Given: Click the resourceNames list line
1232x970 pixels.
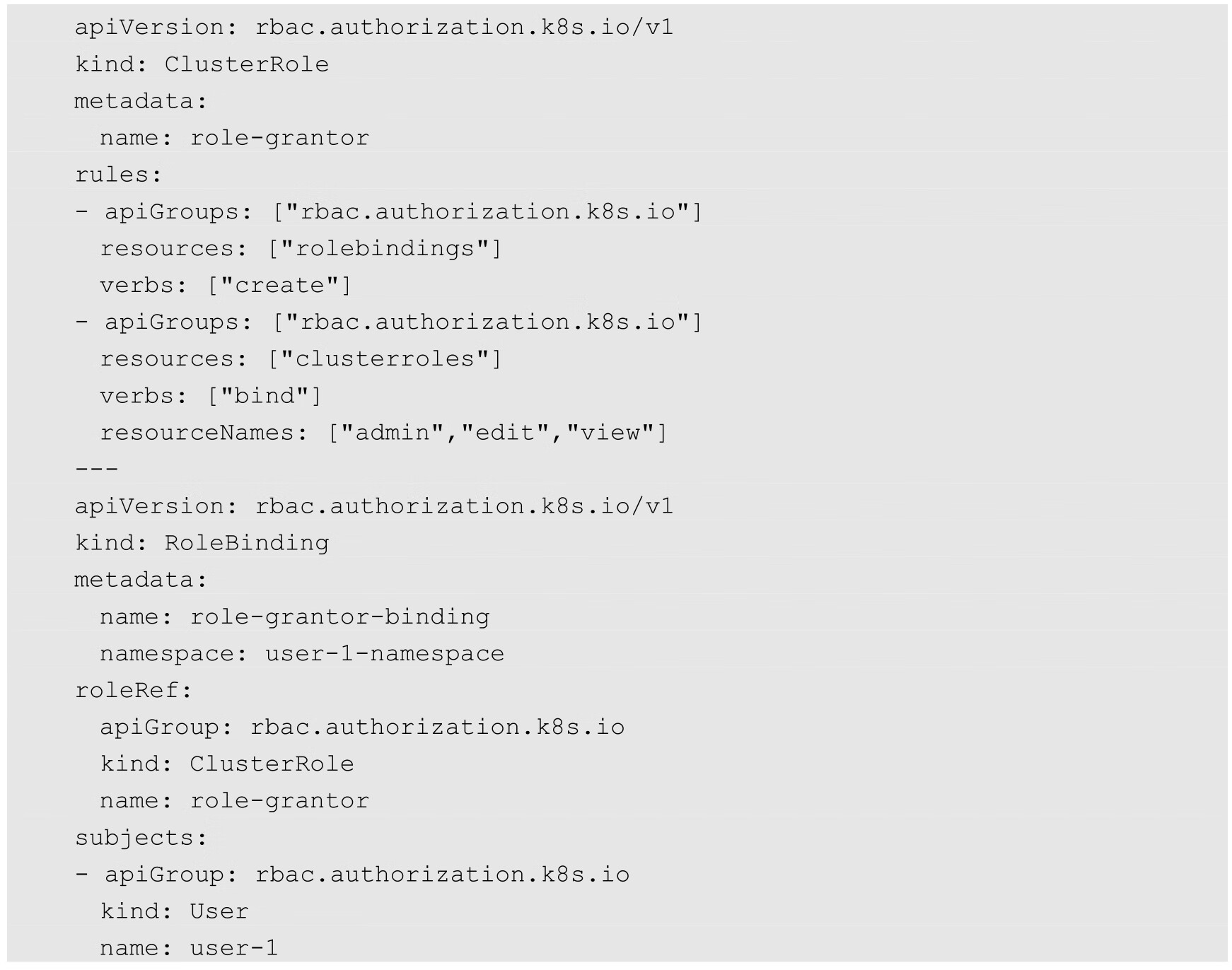Looking at the screenshot, I should click(x=383, y=433).
